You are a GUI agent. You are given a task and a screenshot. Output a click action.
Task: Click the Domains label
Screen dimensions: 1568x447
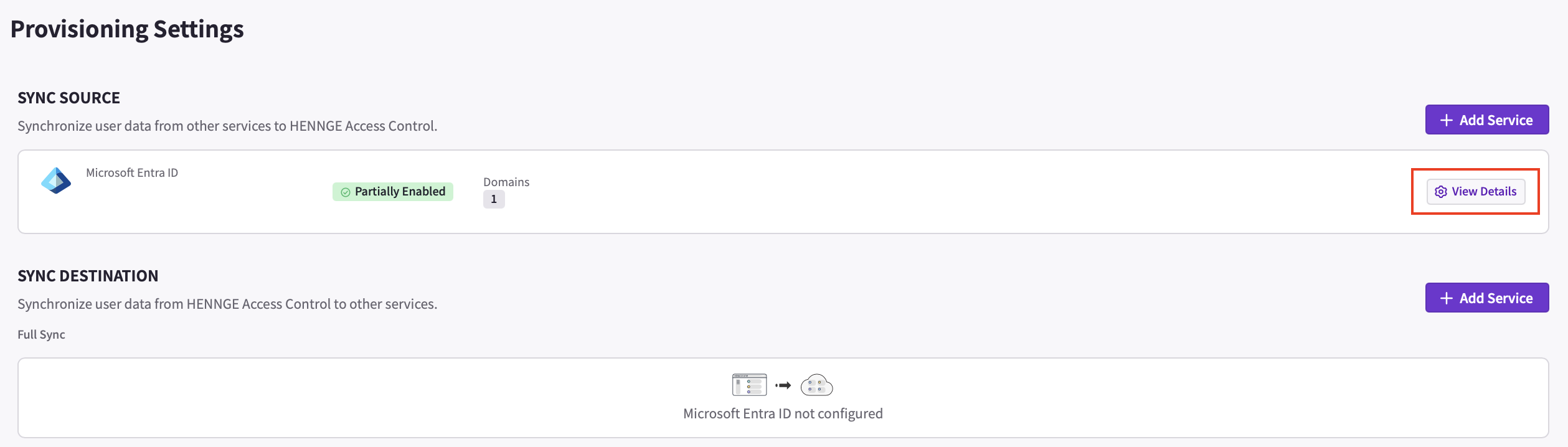(506, 182)
